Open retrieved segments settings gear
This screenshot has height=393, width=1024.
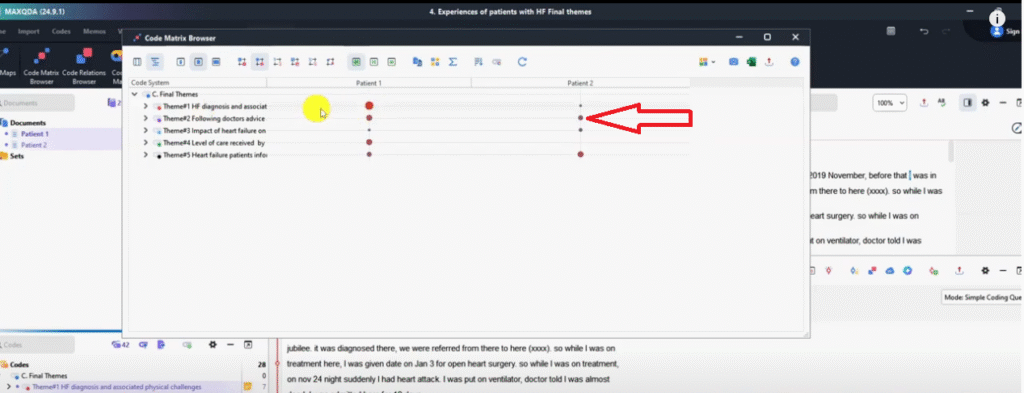coord(985,270)
